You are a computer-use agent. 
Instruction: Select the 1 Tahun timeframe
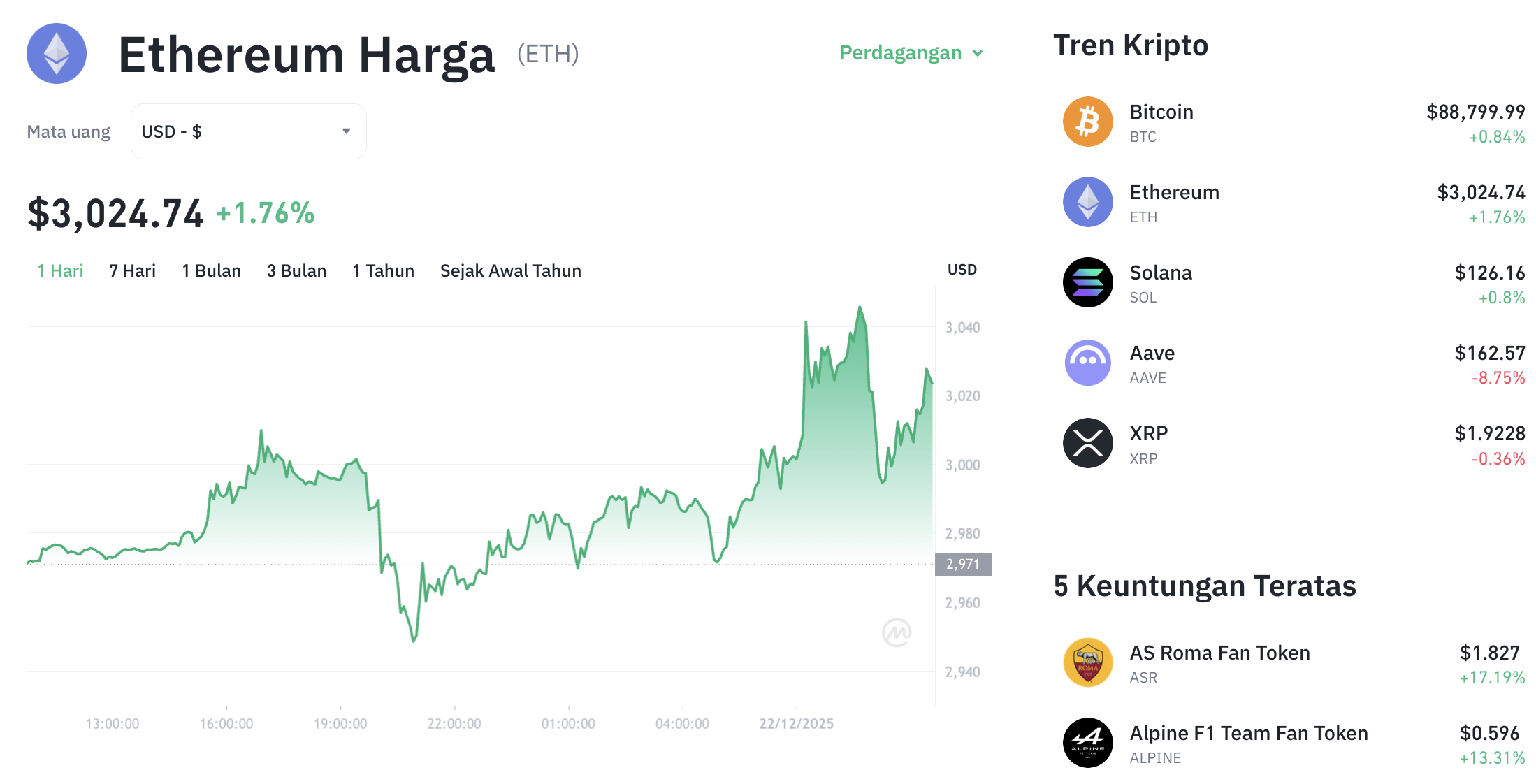click(x=383, y=270)
